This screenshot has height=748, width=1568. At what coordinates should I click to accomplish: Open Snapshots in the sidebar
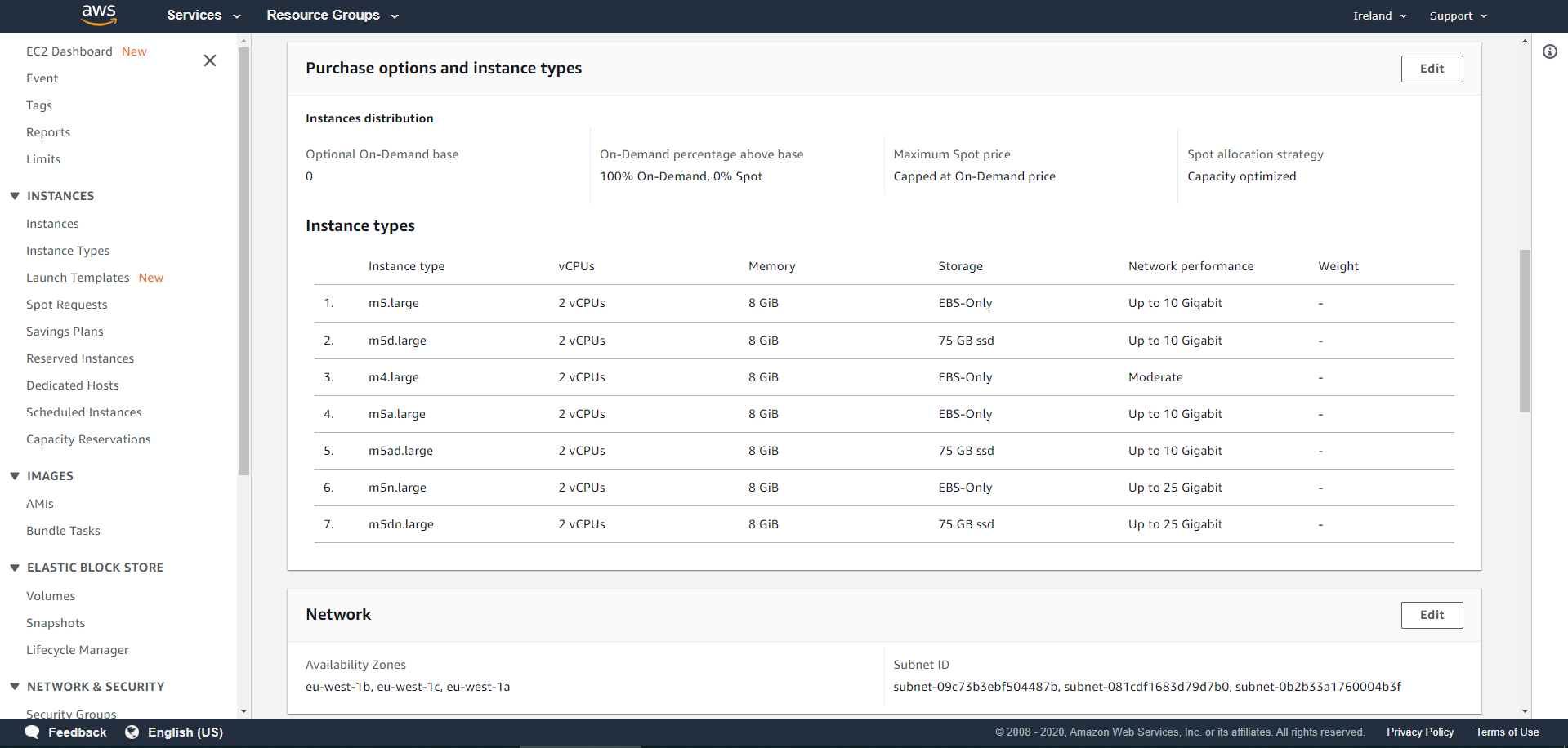coord(56,623)
